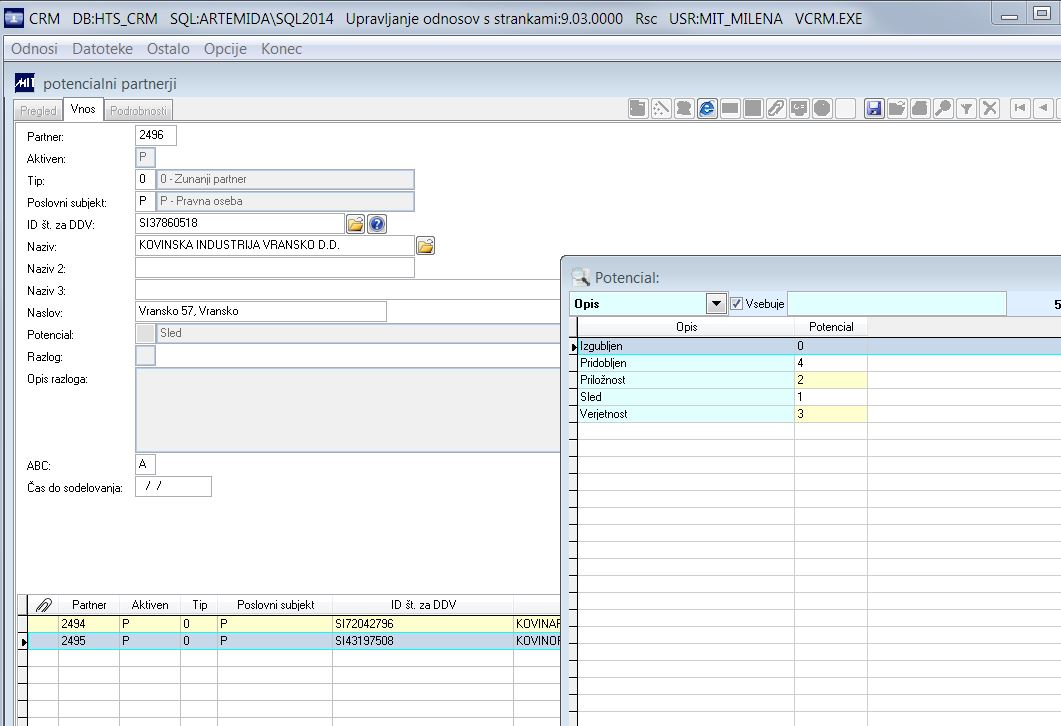This screenshot has height=726, width=1061.
Task: Select the paperclip attachments icon
Action: [776, 109]
